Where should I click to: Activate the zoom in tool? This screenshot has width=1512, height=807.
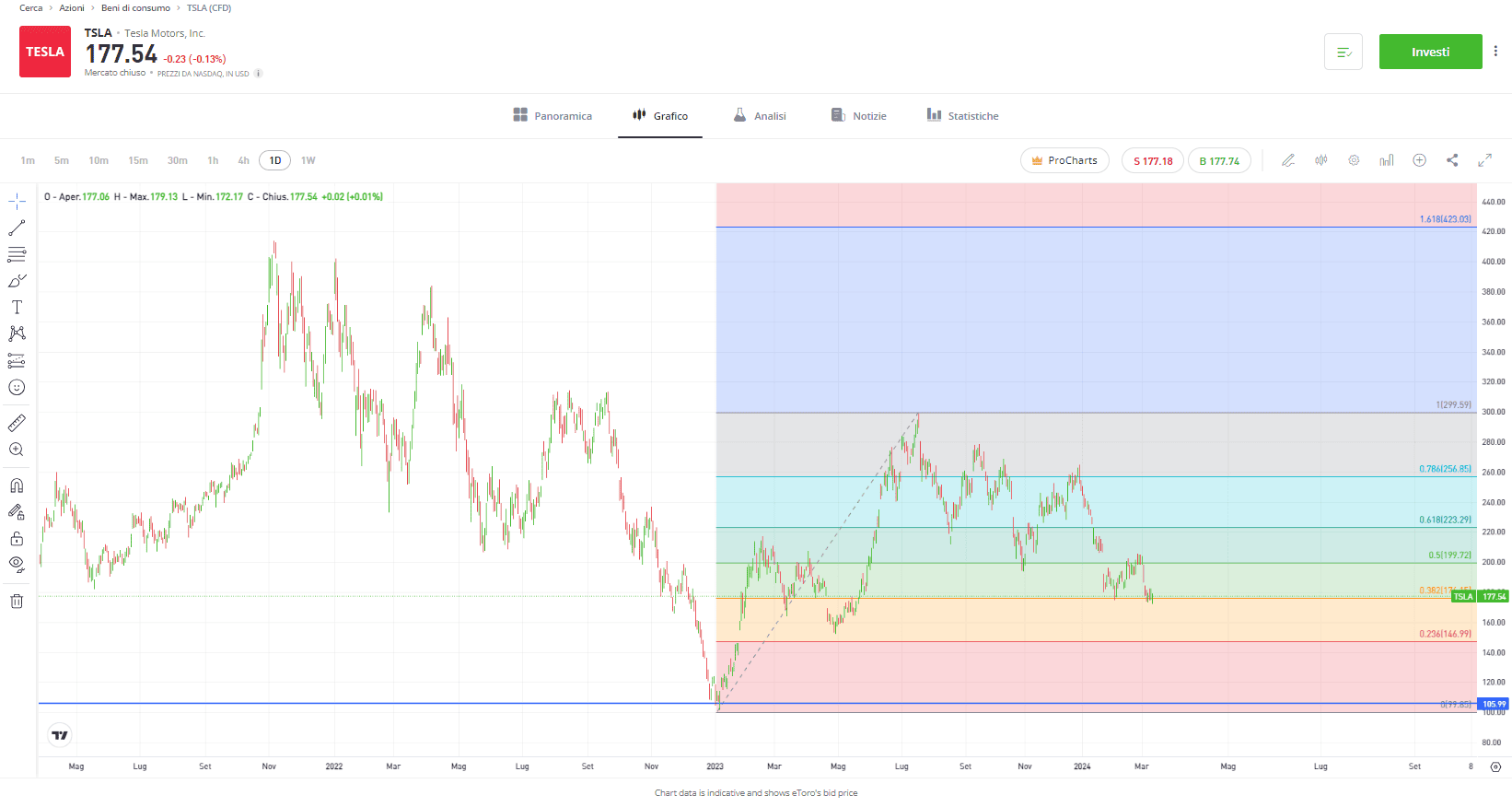(x=17, y=450)
